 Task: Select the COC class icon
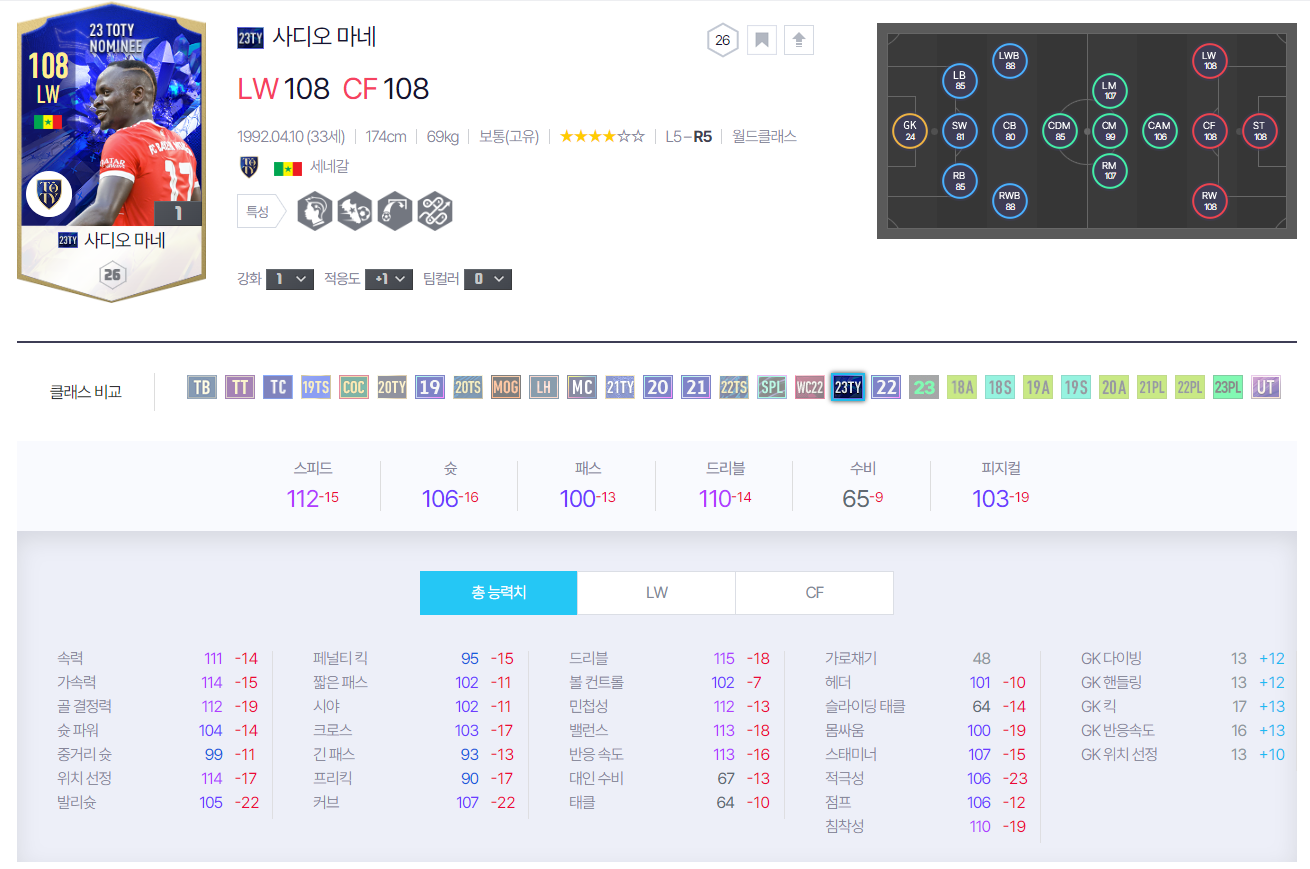point(354,387)
